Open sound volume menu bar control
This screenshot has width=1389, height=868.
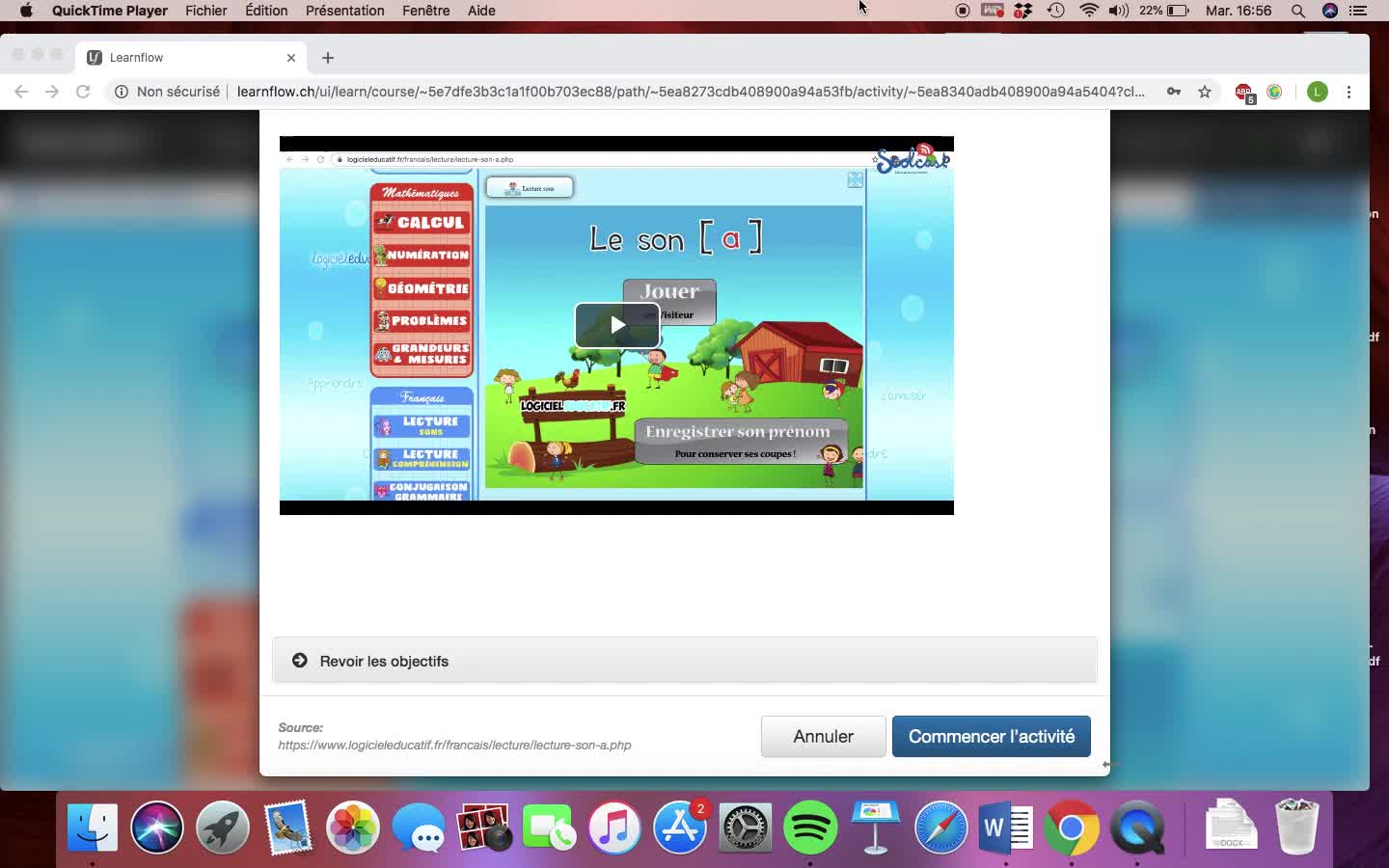[x=1119, y=11]
